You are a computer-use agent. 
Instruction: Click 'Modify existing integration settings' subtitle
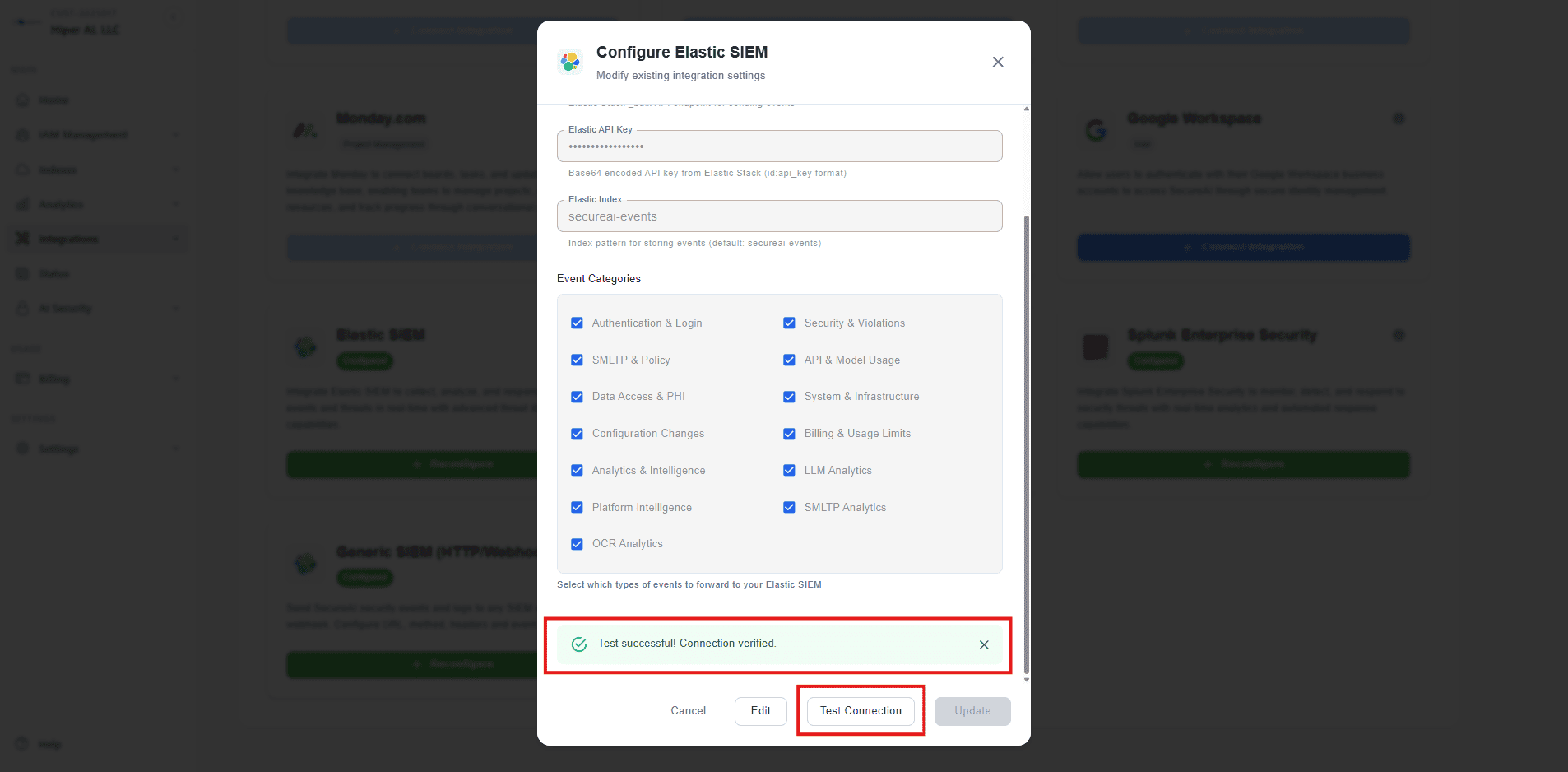pos(681,76)
